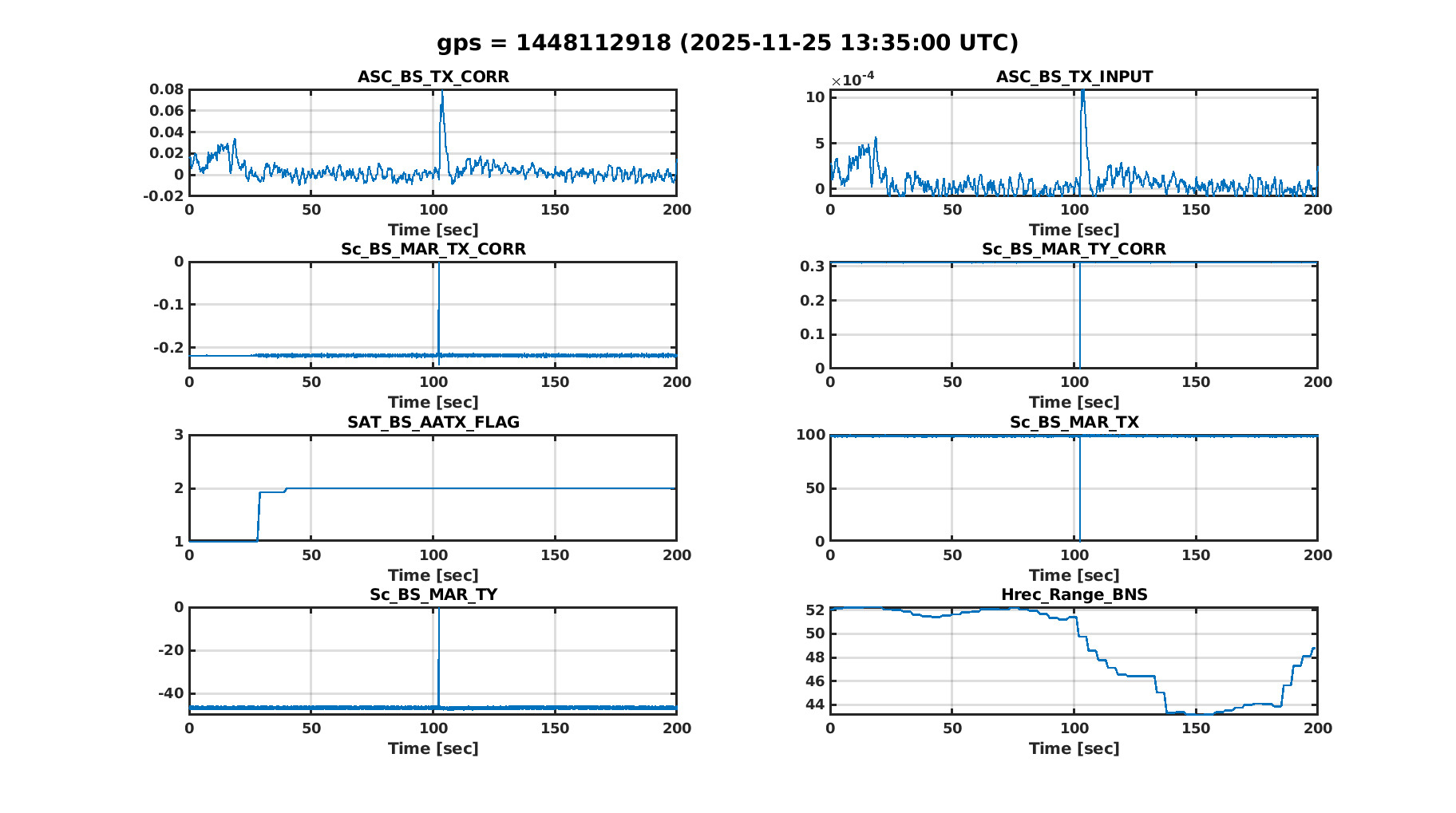Viewport: 1456px width, 813px height.
Task: Click x-axis tick 150 under Sc_BS_MAR_TY plot
Action: [555, 728]
